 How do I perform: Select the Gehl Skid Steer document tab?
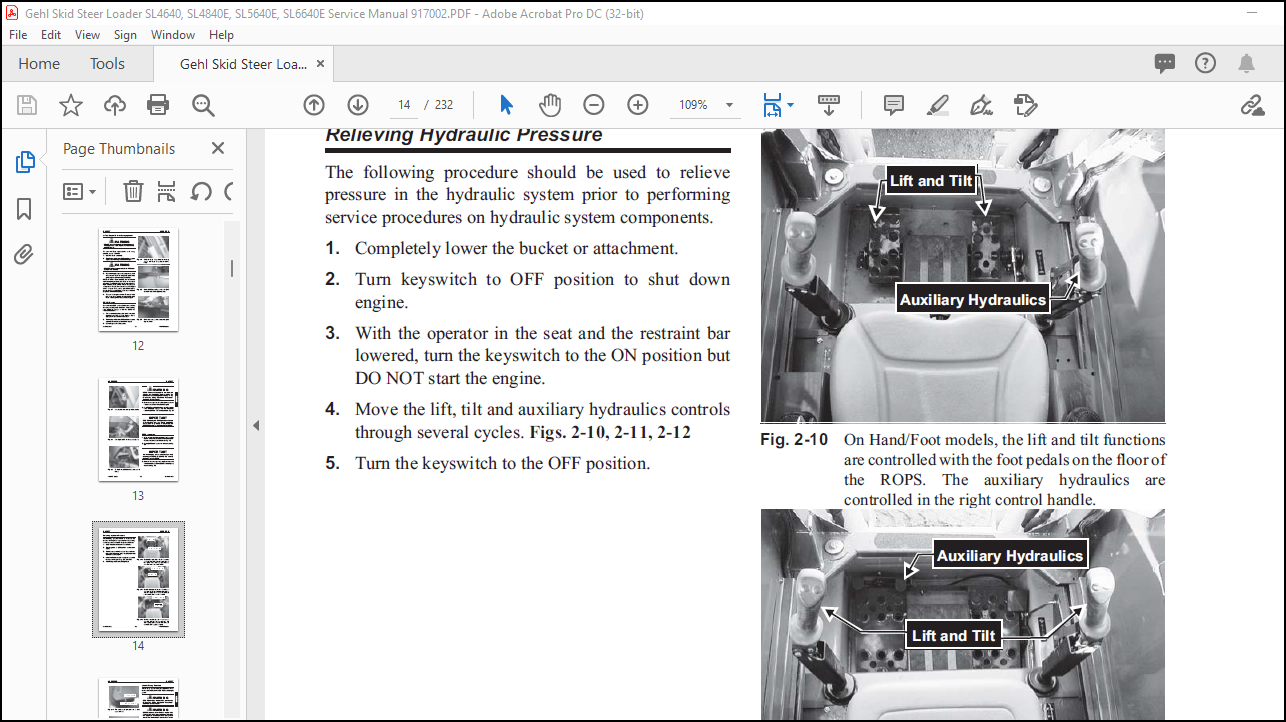[x=243, y=64]
